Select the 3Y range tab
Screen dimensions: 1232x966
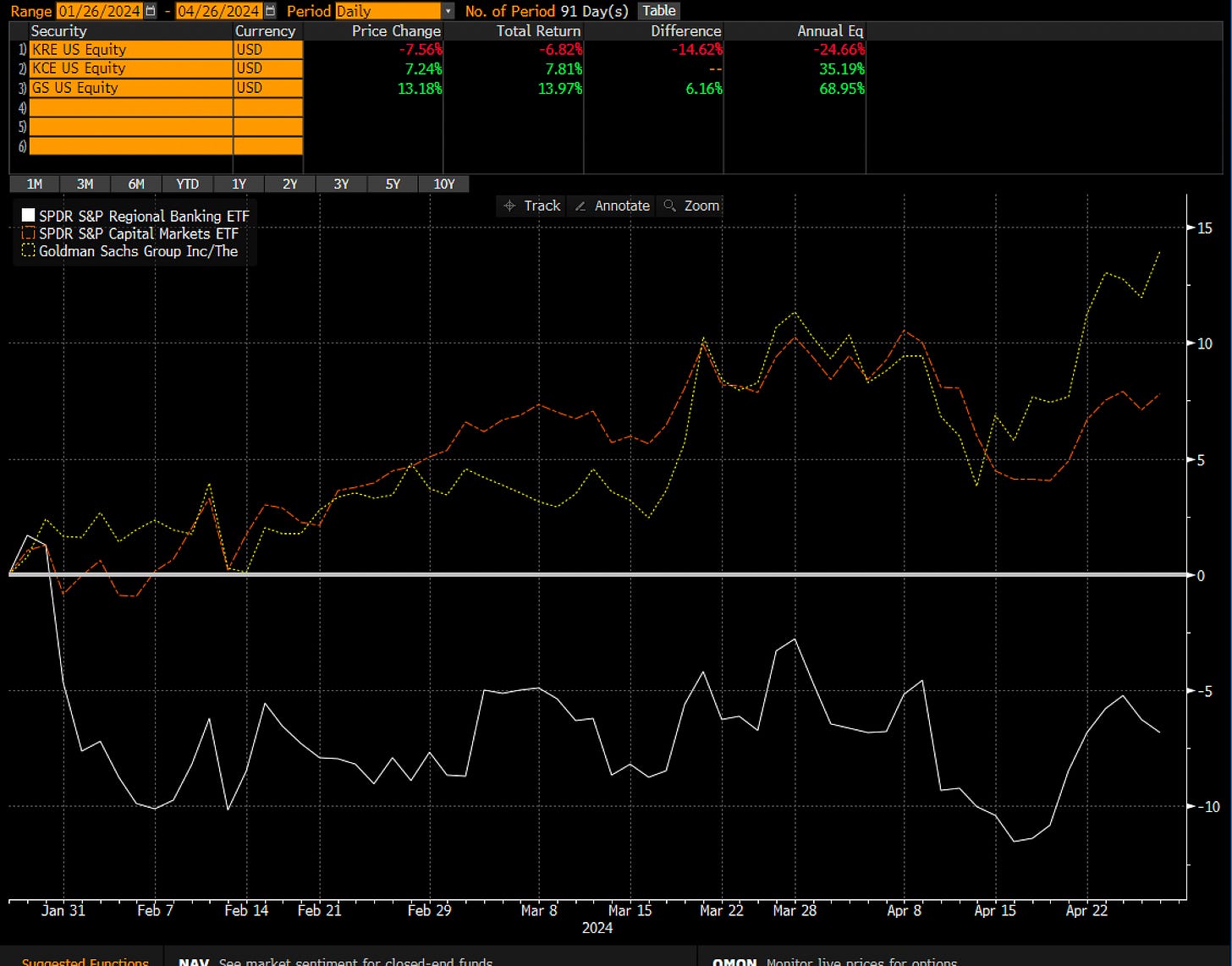pyautogui.click(x=341, y=184)
